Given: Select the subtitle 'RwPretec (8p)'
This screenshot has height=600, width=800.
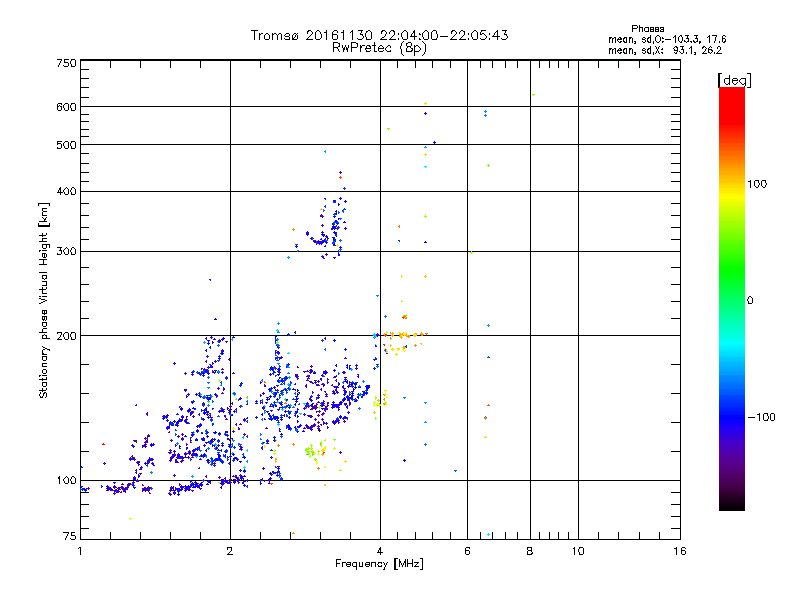Looking at the screenshot, I should (379, 48).
